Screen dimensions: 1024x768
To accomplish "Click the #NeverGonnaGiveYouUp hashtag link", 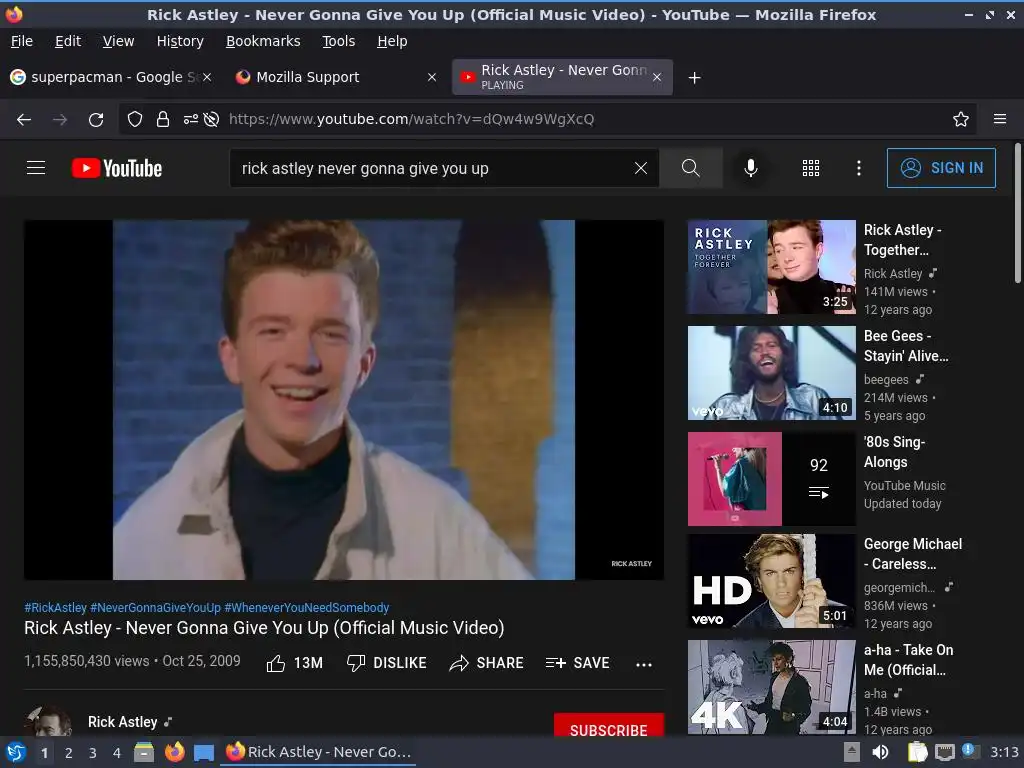I will tap(155, 607).
